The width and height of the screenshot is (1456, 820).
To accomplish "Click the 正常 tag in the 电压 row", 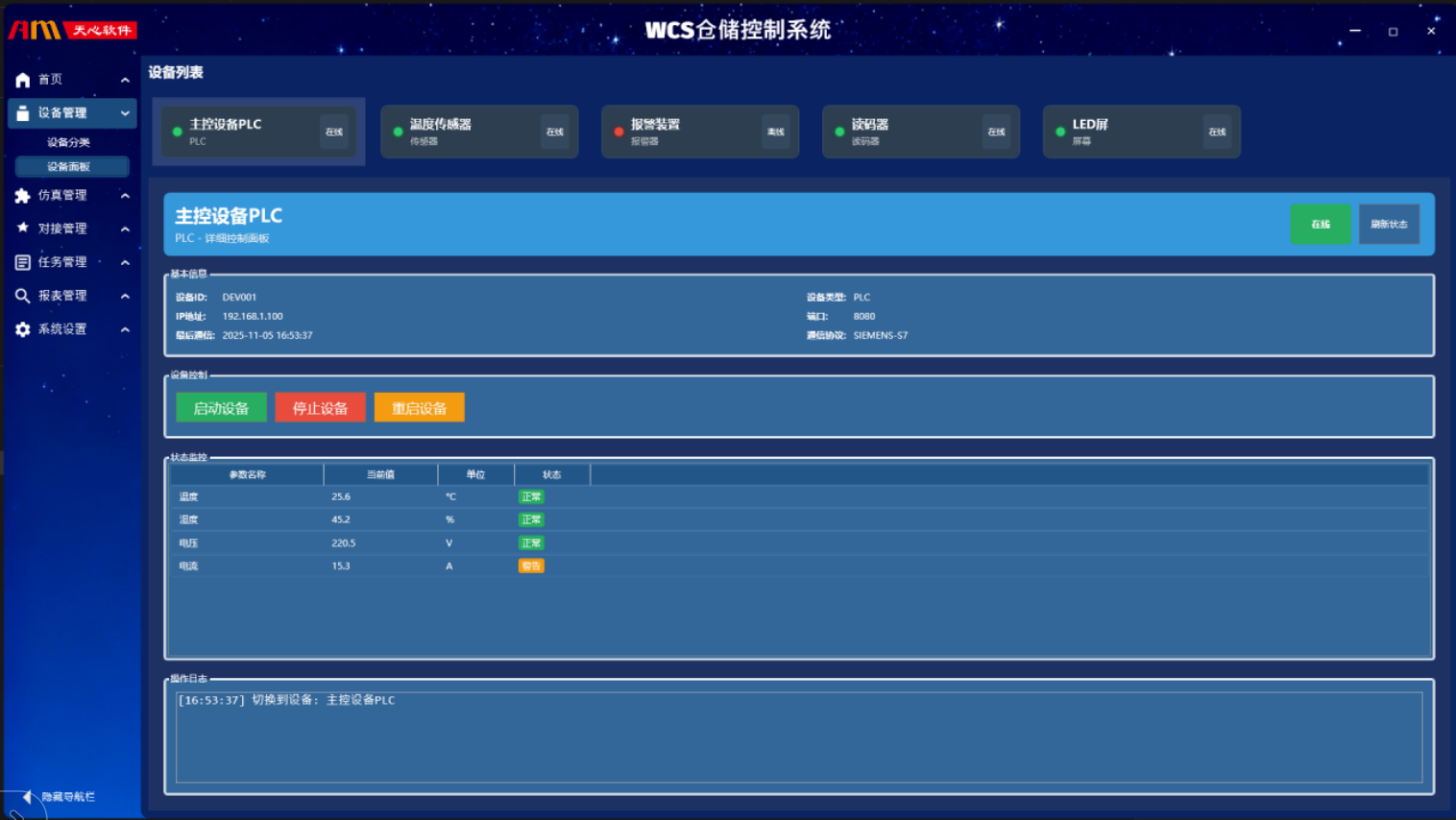I will (531, 543).
